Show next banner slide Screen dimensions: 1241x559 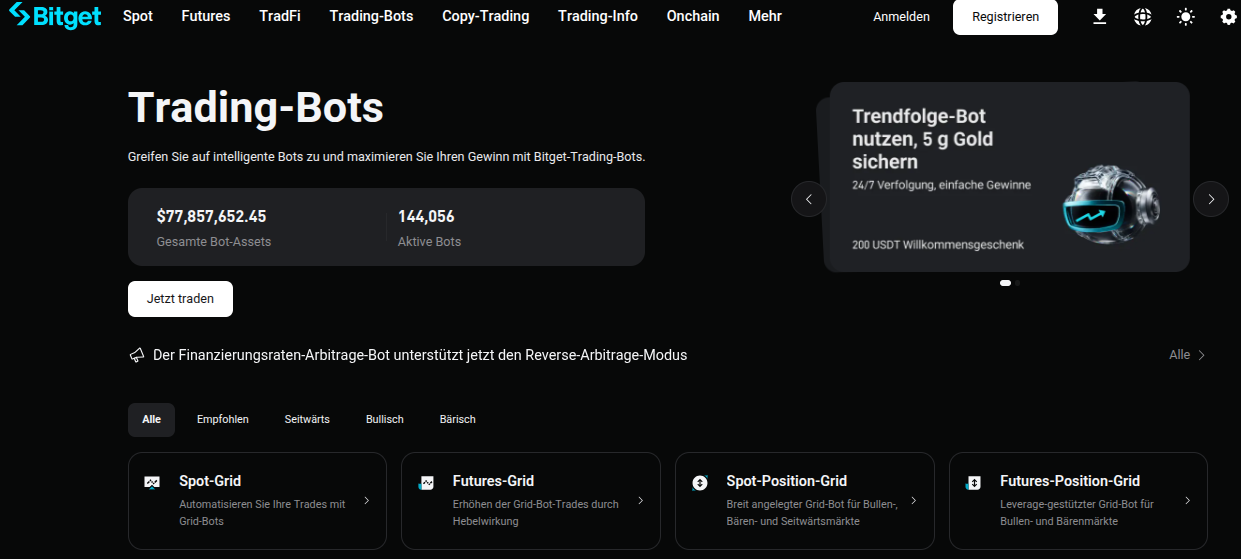tap(1211, 199)
